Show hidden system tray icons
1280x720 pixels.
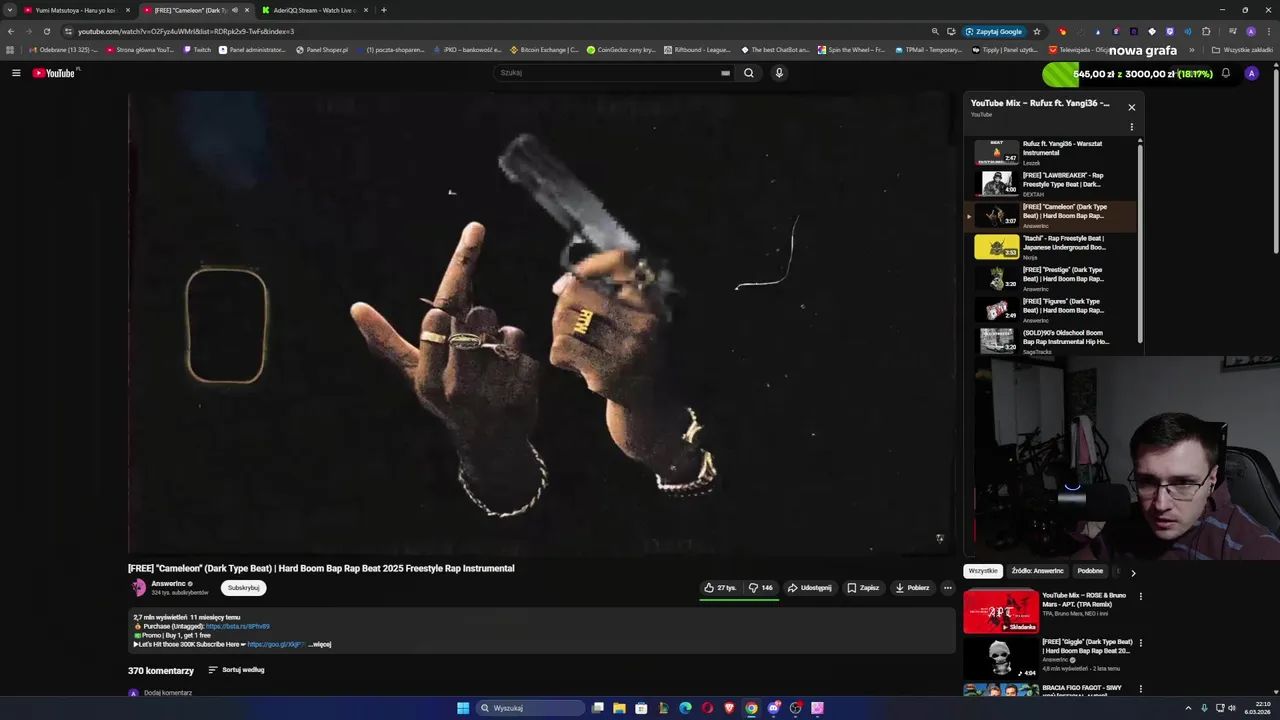[1188, 708]
